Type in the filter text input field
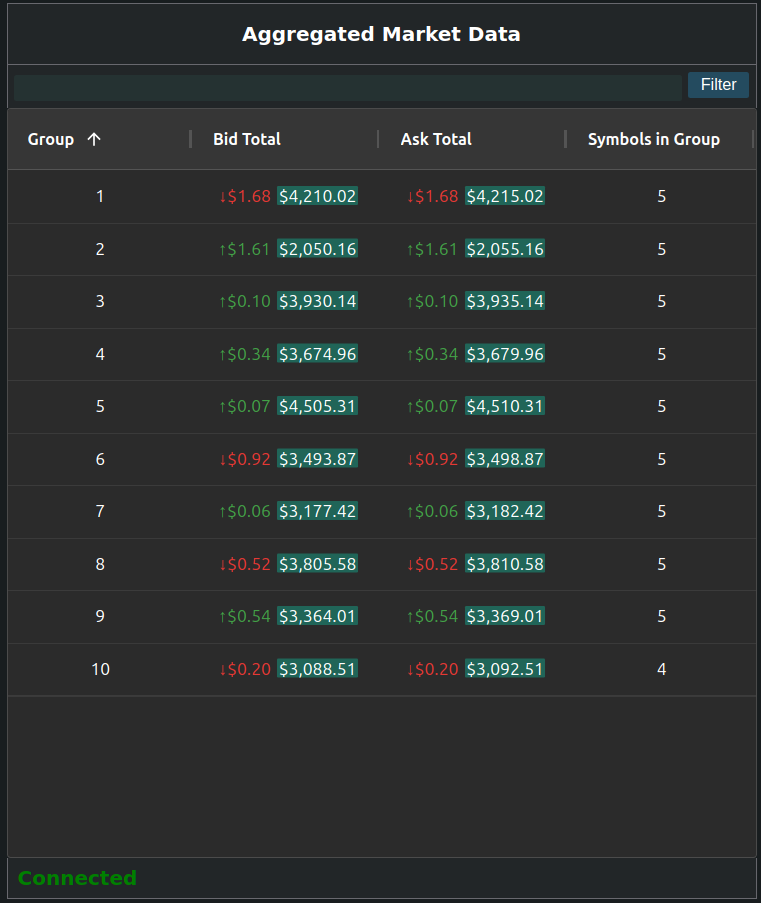 pyautogui.click(x=347, y=87)
